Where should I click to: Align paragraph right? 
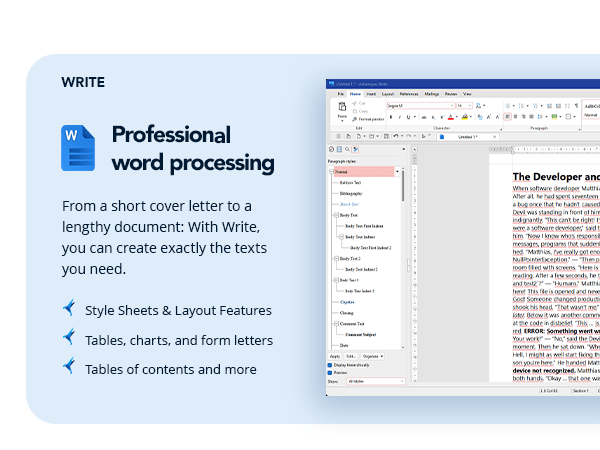(x=523, y=117)
